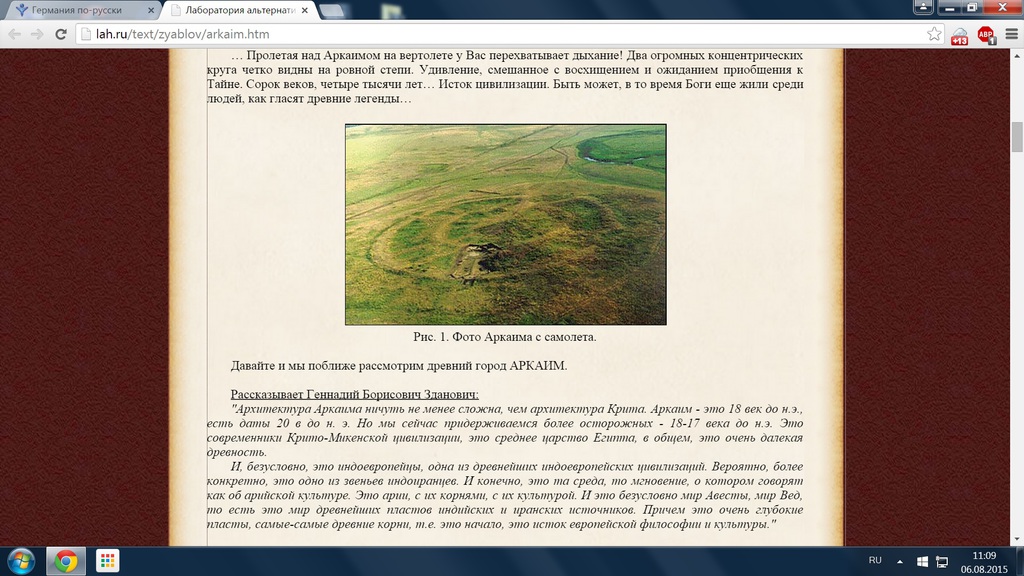Image resolution: width=1024 pixels, height=576 pixels.
Task: Open the extension icon with +13 badge
Action: point(960,35)
